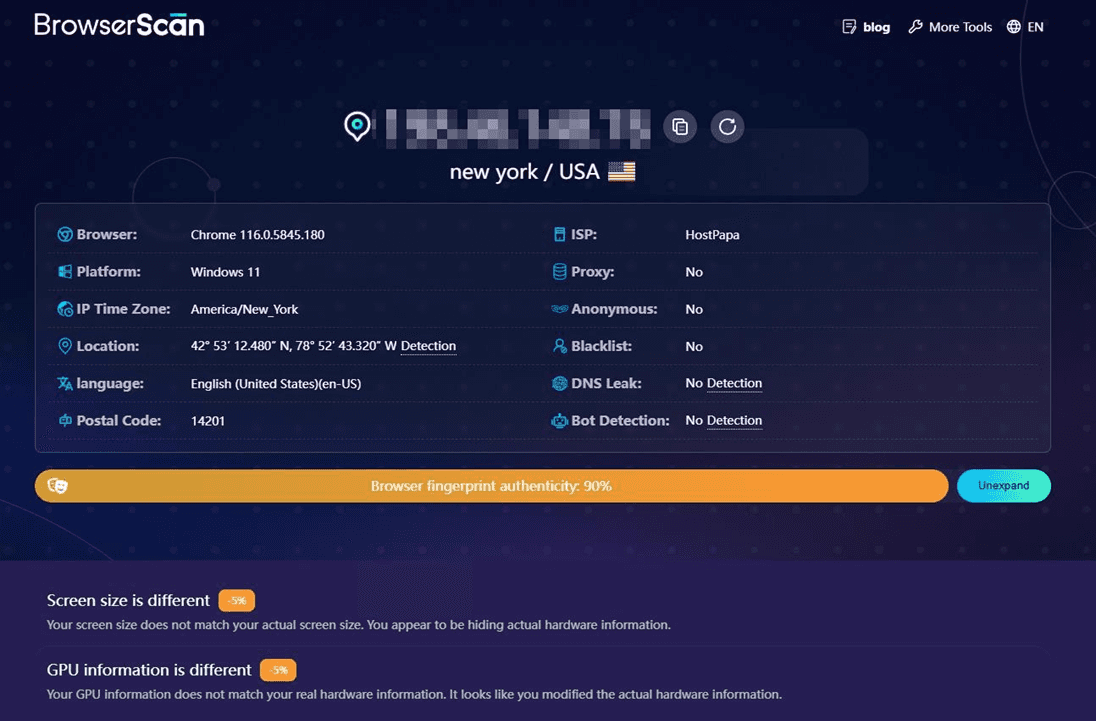Click the fingerprint authenticity 90% bar
The height and width of the screenshot is (721, 1096).
(491, 486)
